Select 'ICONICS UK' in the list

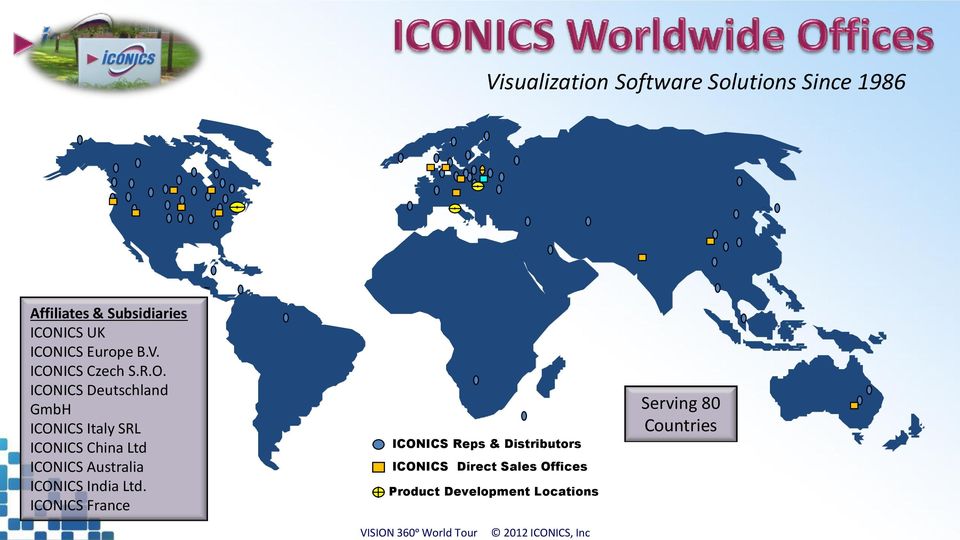tap(67, 332)
